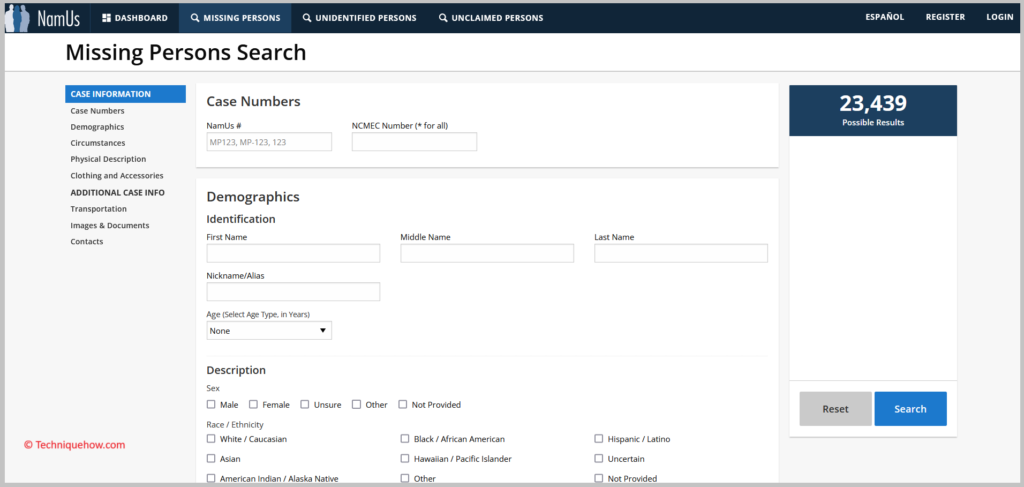Jump to Images & Documents section

[x=110, y=225]
